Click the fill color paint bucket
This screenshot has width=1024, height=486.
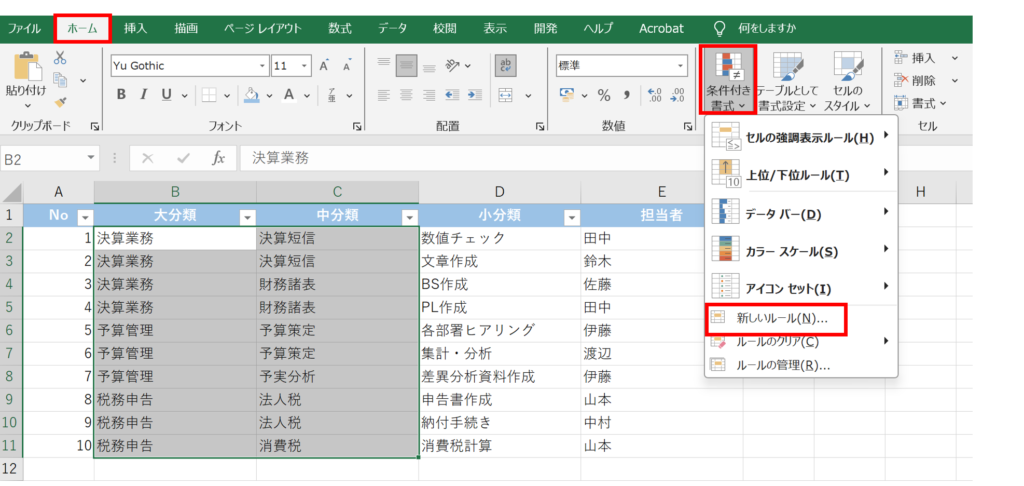click(250, 96)
